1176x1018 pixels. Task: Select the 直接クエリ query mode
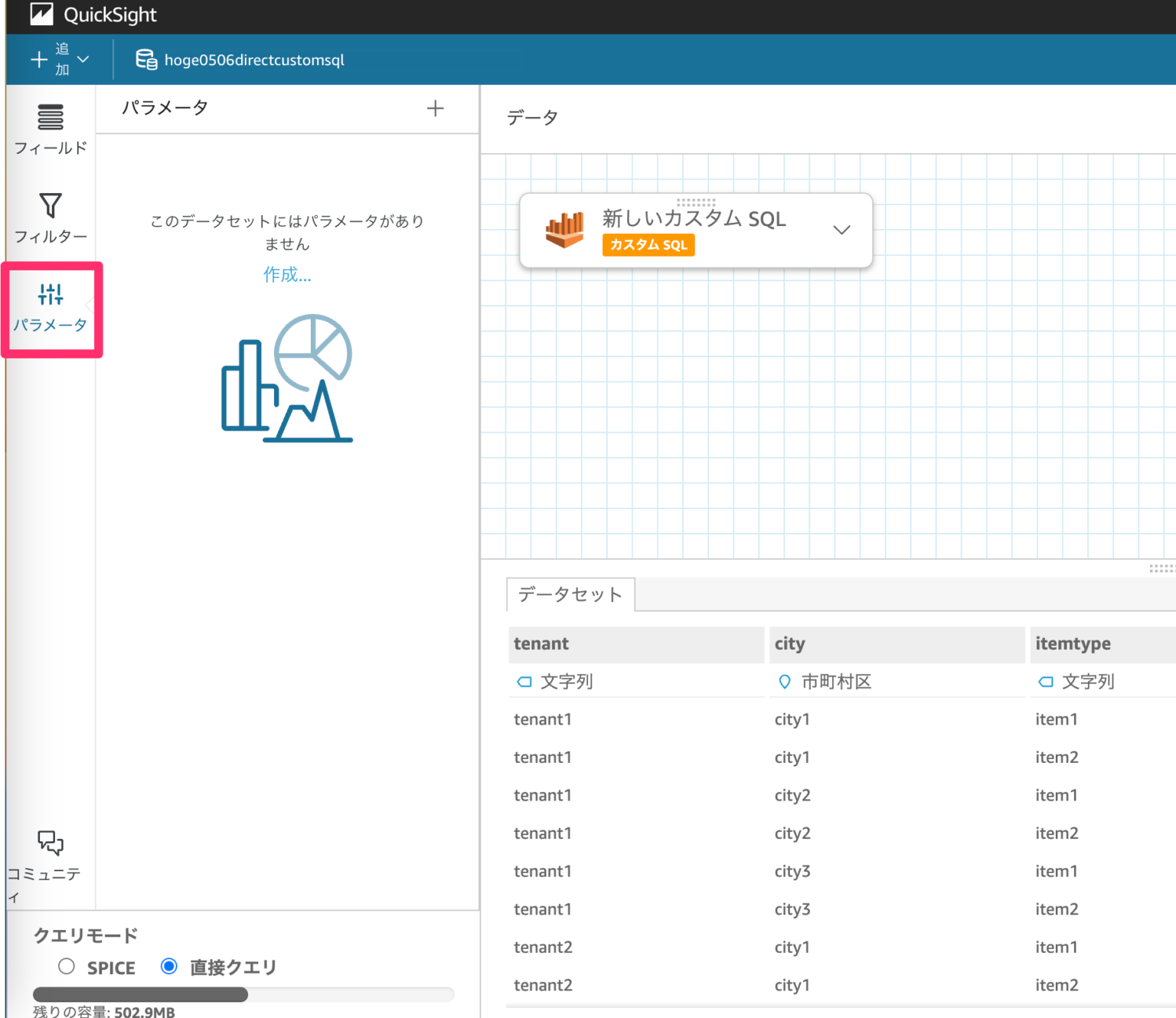(x=168, y=967)
